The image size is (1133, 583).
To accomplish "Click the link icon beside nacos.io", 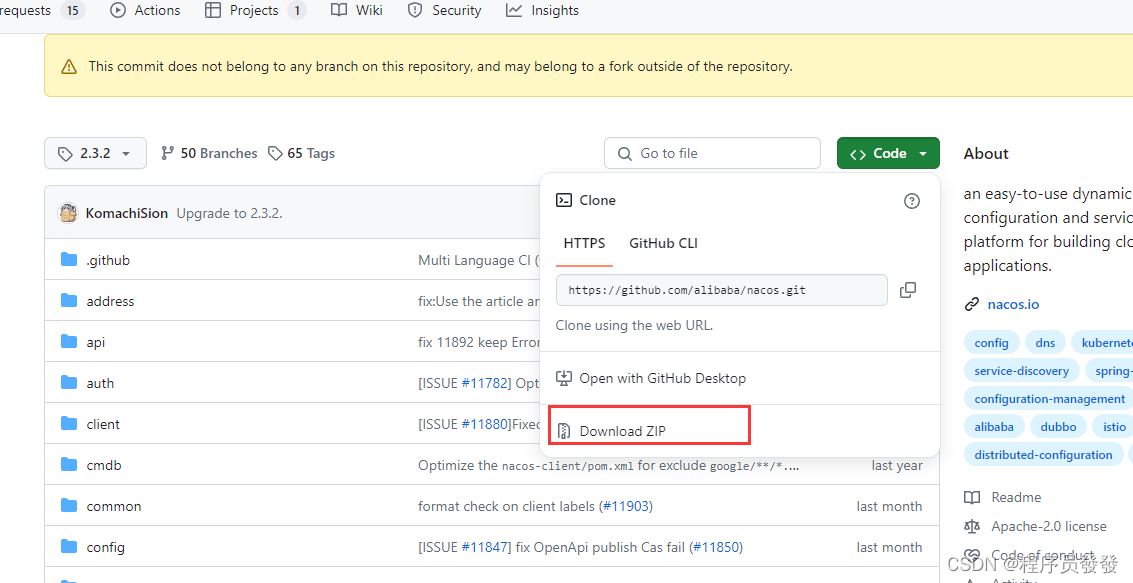I will pos(972,304).
